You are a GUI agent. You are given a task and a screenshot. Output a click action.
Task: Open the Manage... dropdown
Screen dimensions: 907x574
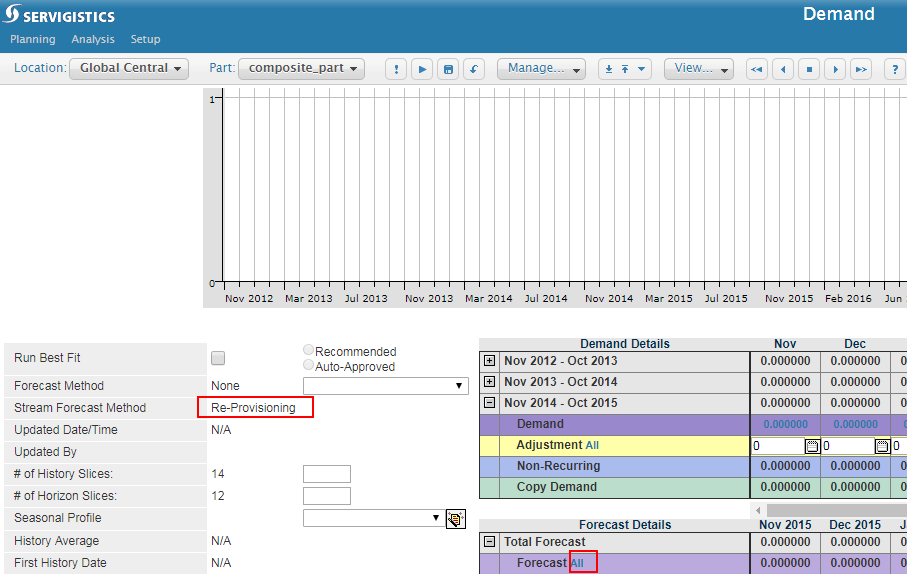pos(541,68)
